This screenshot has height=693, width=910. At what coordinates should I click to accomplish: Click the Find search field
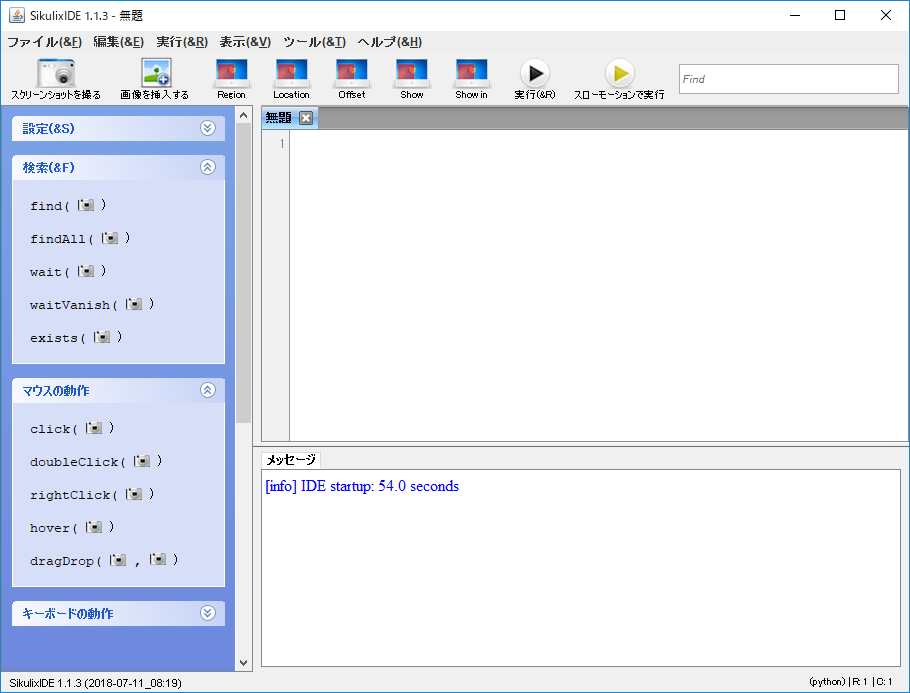pos(789,79)
